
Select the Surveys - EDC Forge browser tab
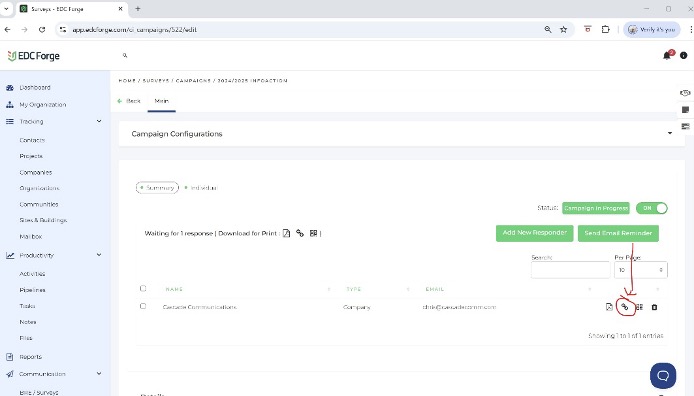click(71, 9)
